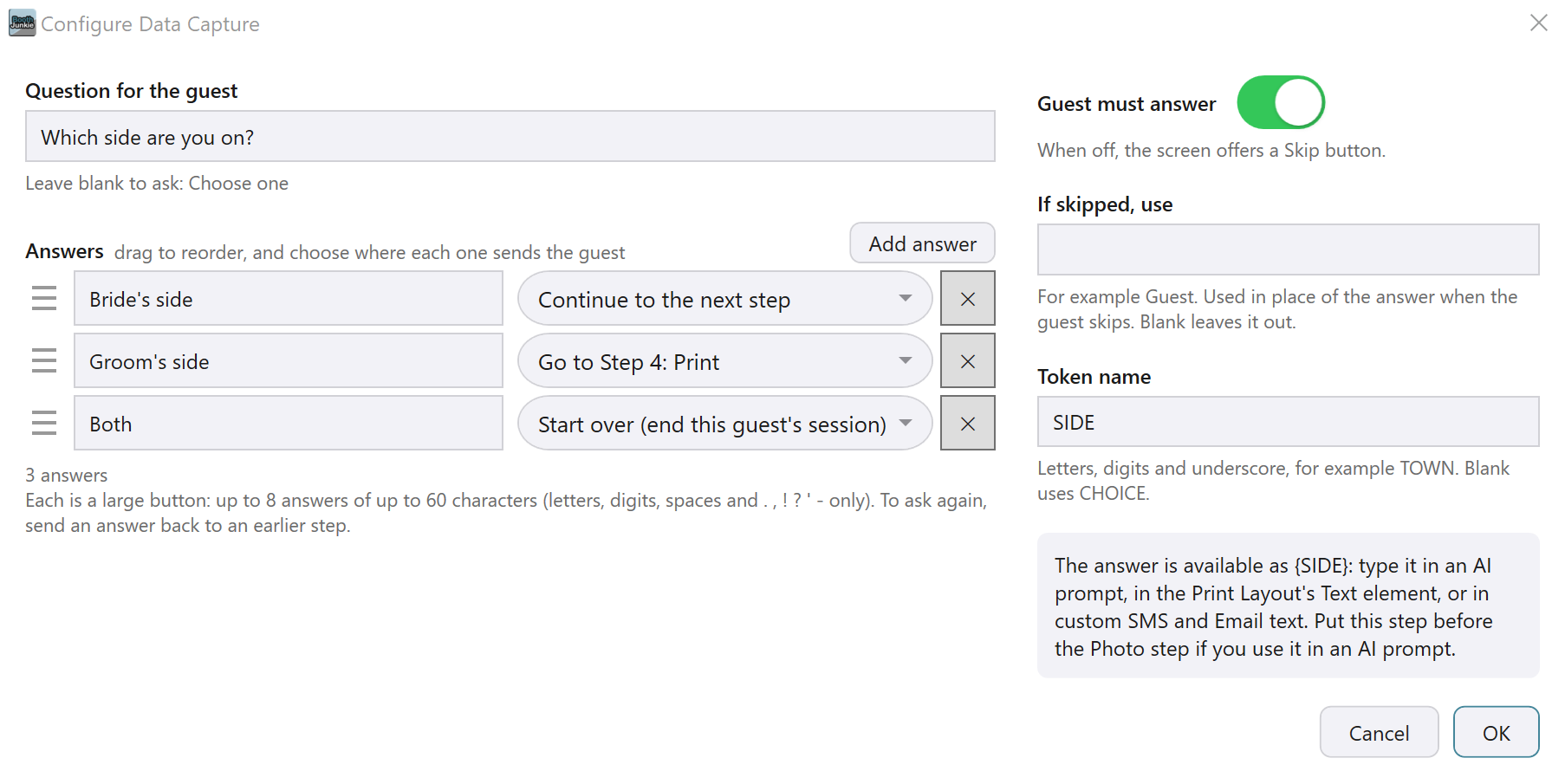Confirm with the OK button
This screenshot has width=1565, height=784.
click(x=1496, y=733)
